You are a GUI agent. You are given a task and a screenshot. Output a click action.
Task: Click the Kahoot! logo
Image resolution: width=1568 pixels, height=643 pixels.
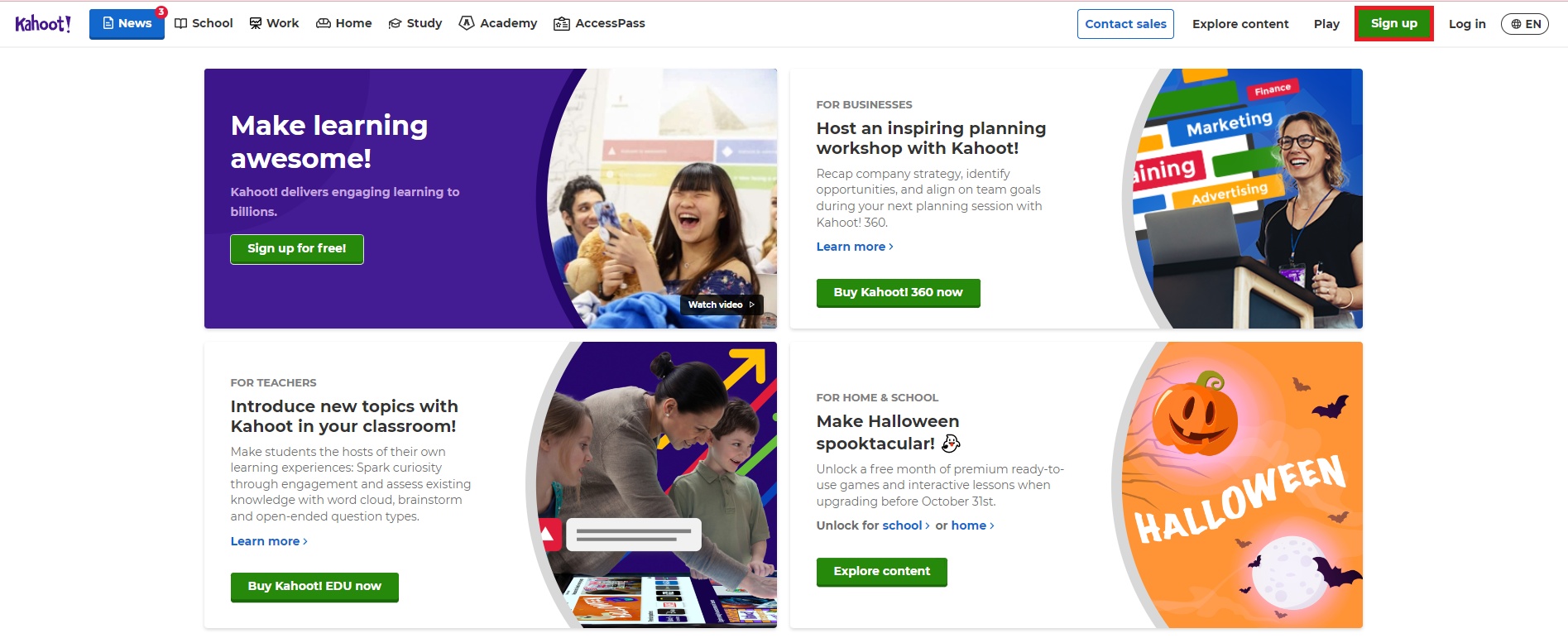point(43,23)
